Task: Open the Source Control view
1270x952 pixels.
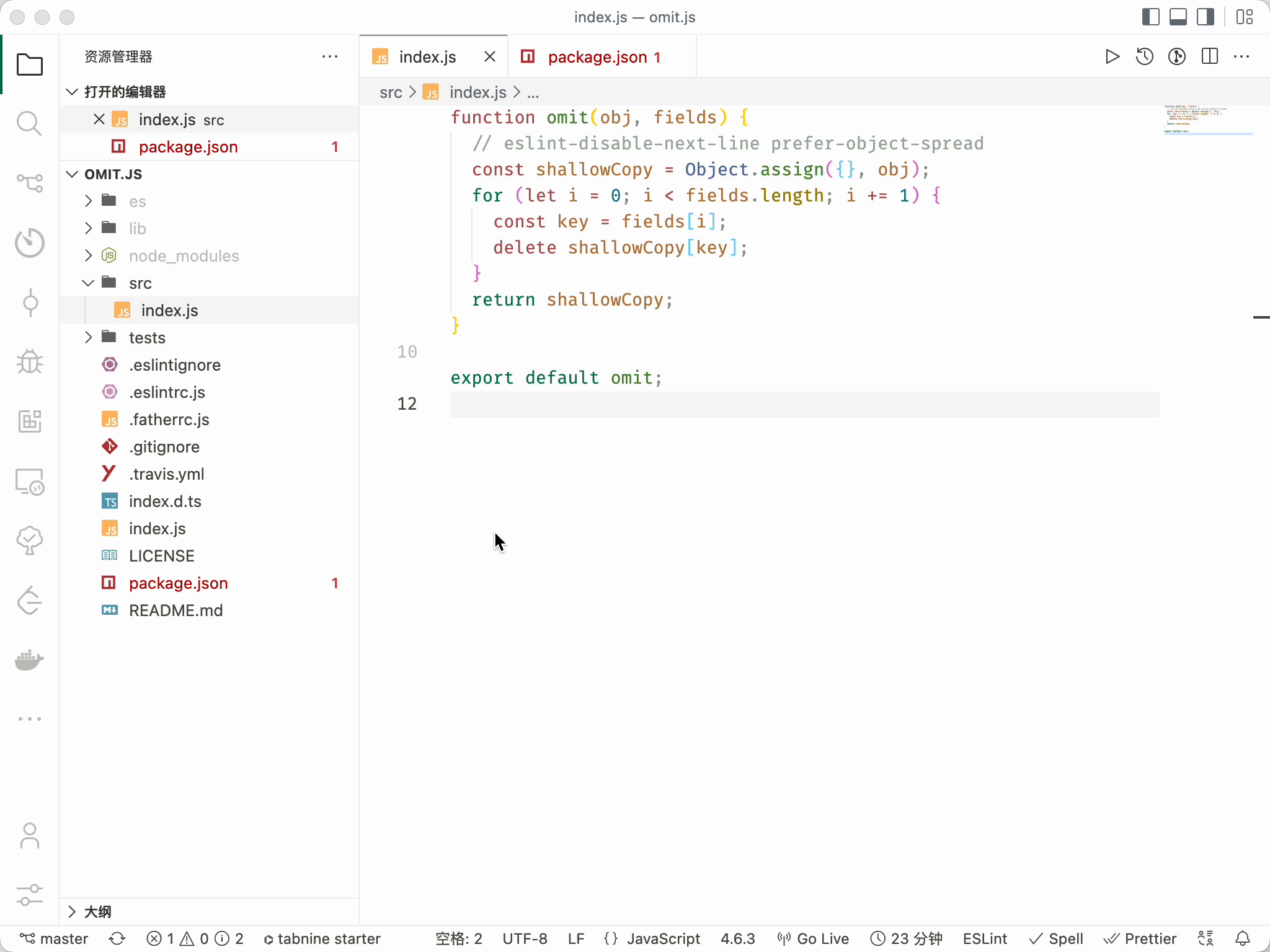Action: (x=29, y=183)
